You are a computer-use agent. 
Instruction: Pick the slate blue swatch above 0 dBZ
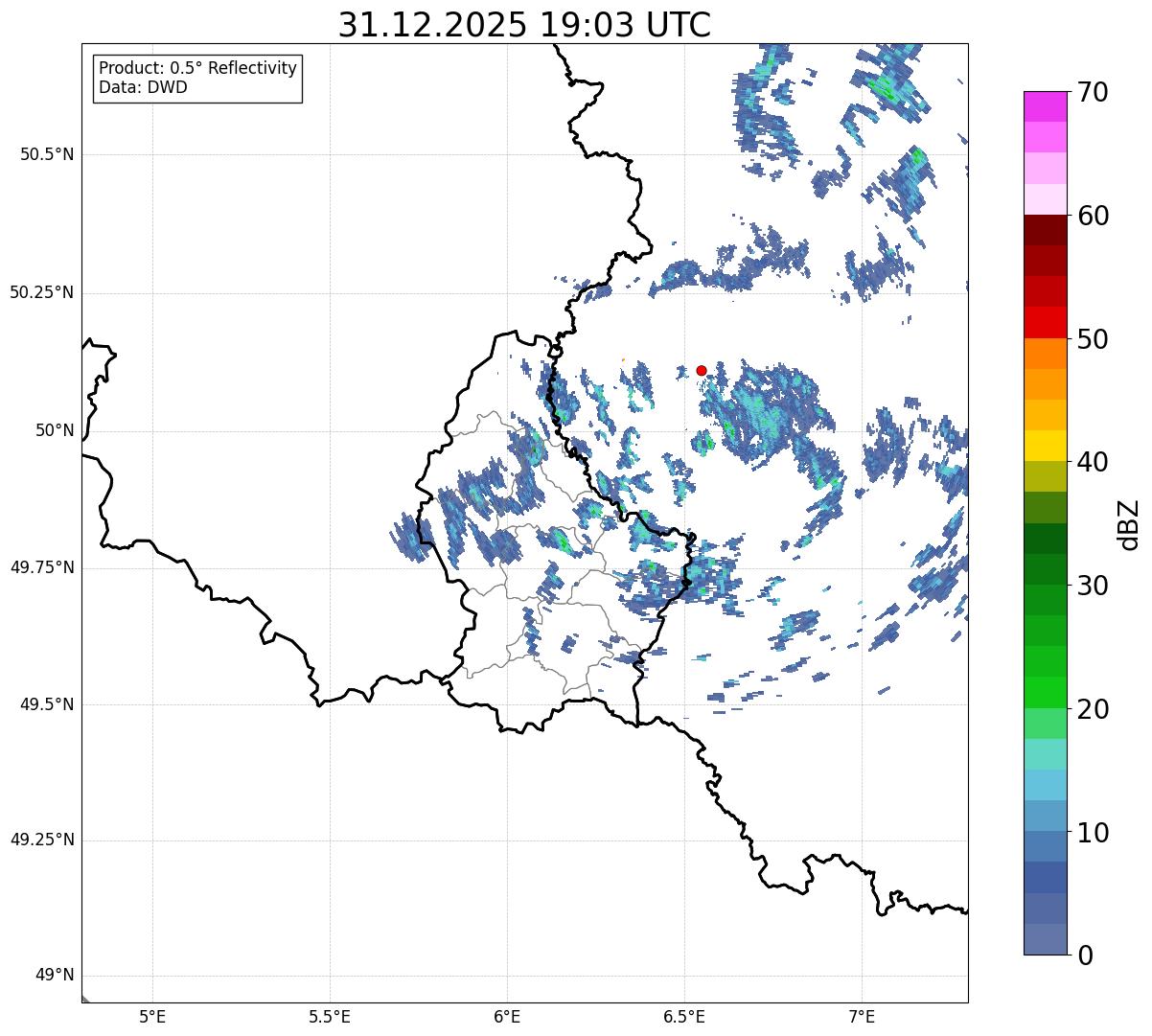(1045, 938)
